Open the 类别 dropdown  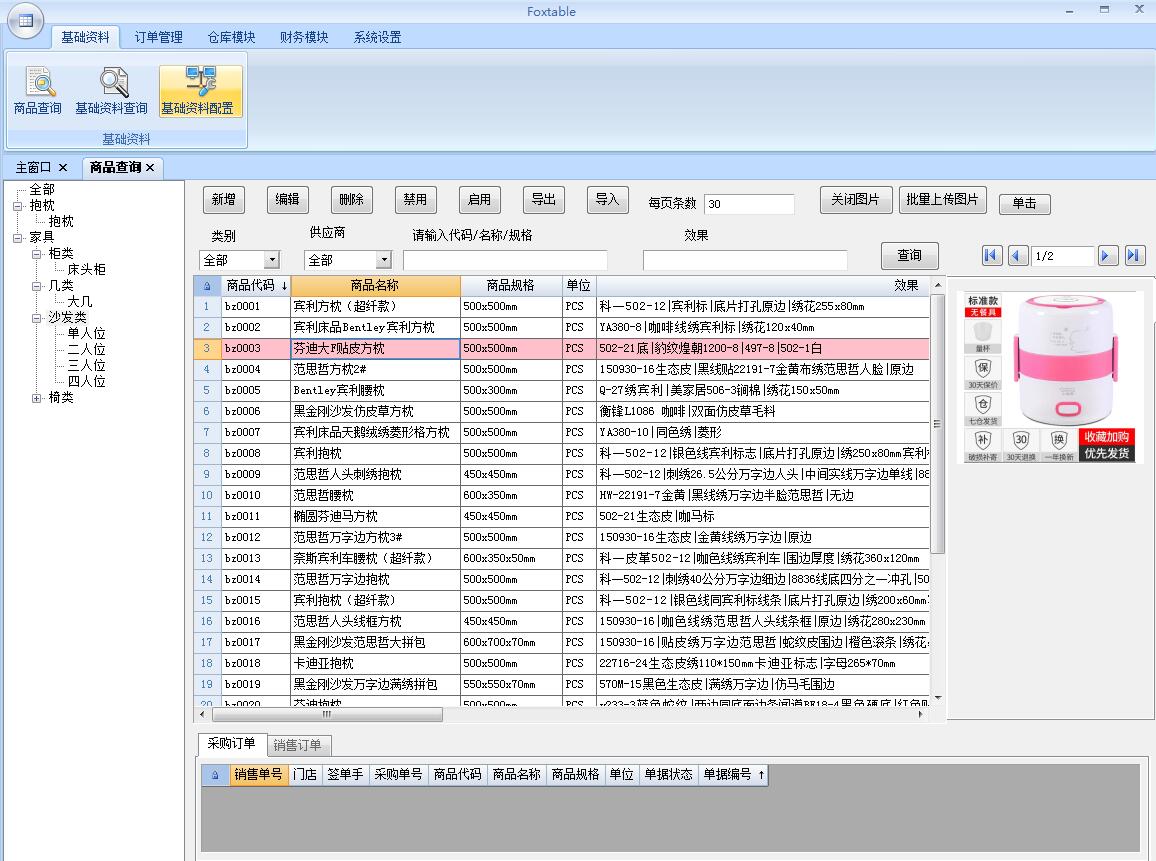[271, 260]
